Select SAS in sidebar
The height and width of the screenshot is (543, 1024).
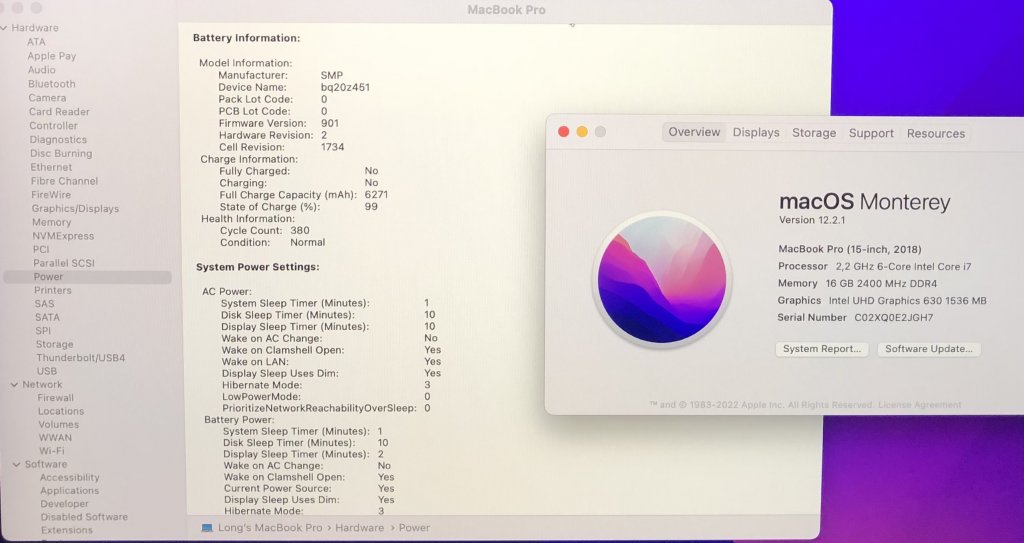tap(44, 304)
